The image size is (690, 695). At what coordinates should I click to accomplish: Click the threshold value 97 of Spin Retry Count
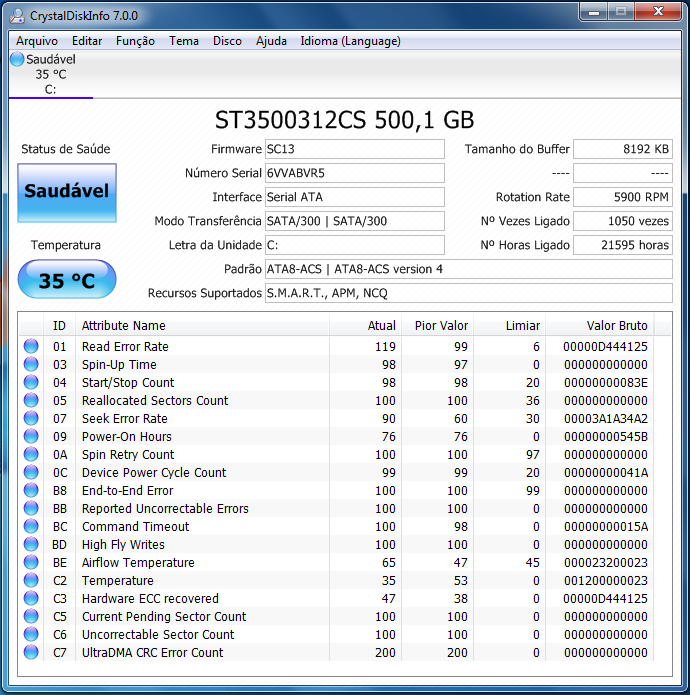coord(533,455)
